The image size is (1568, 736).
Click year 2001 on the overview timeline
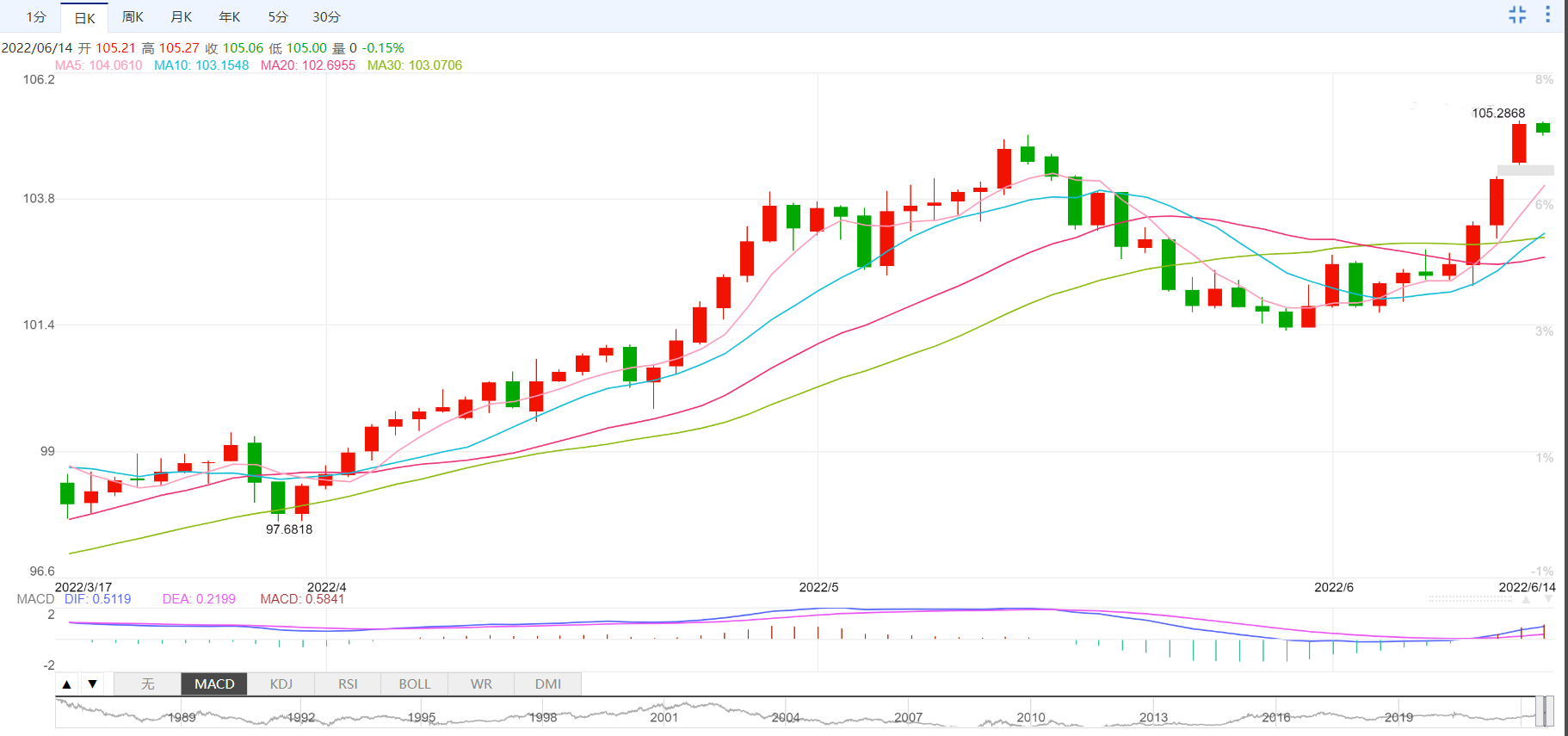tap(664, 718)
